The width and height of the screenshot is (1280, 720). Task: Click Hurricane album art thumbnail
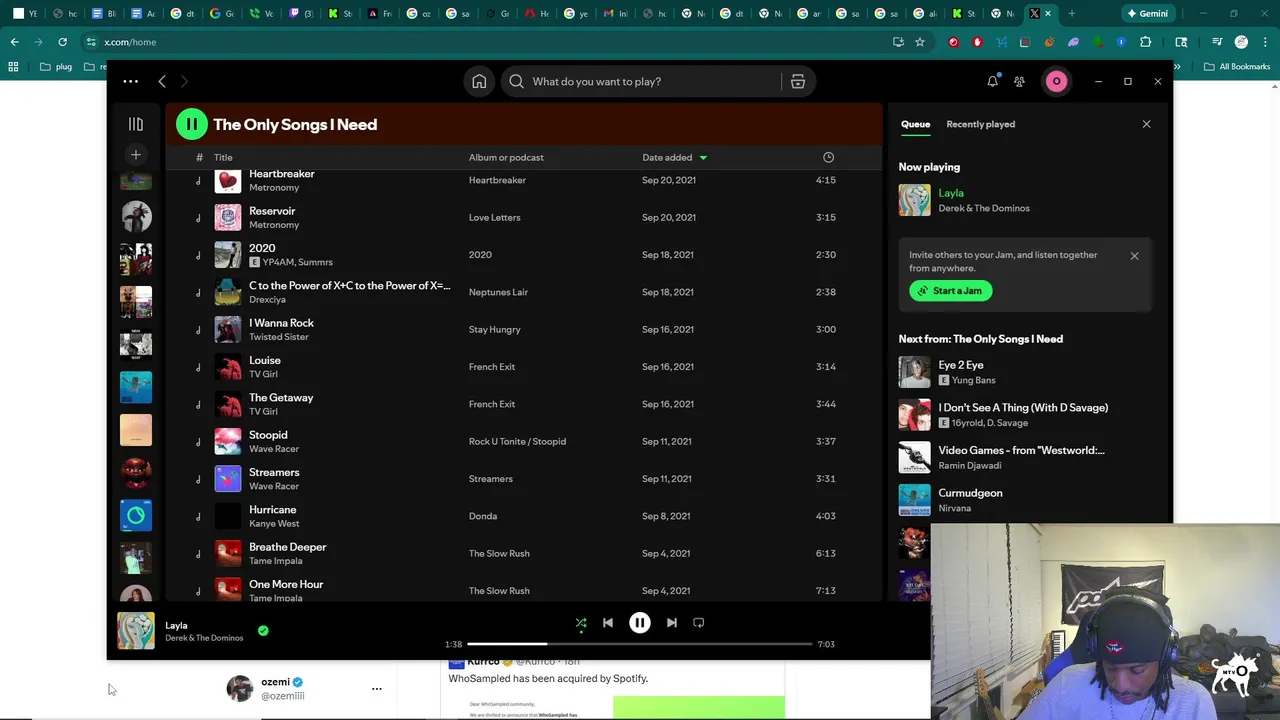pos(228,516)
